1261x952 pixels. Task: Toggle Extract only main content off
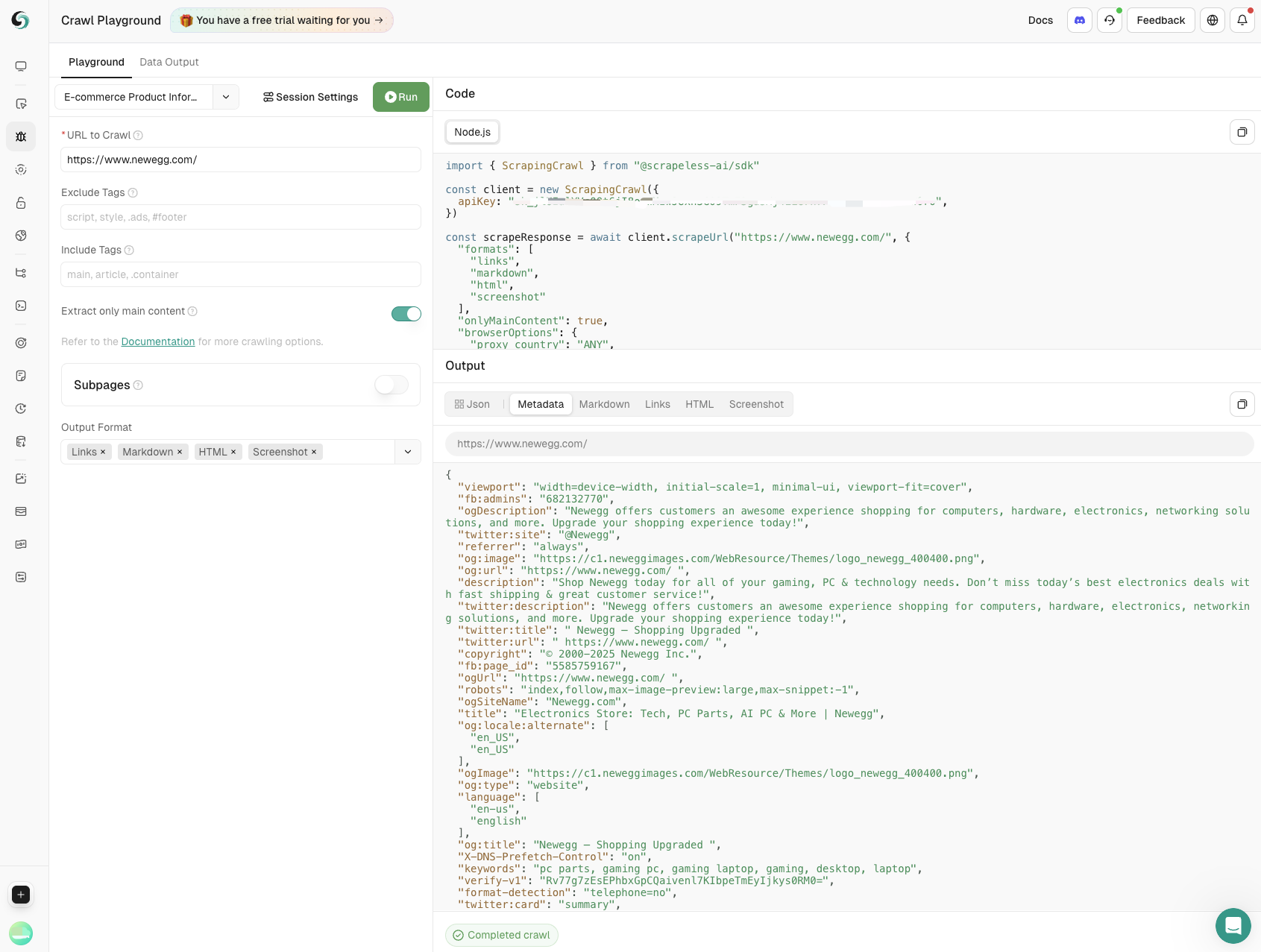(x=406, y=314)
